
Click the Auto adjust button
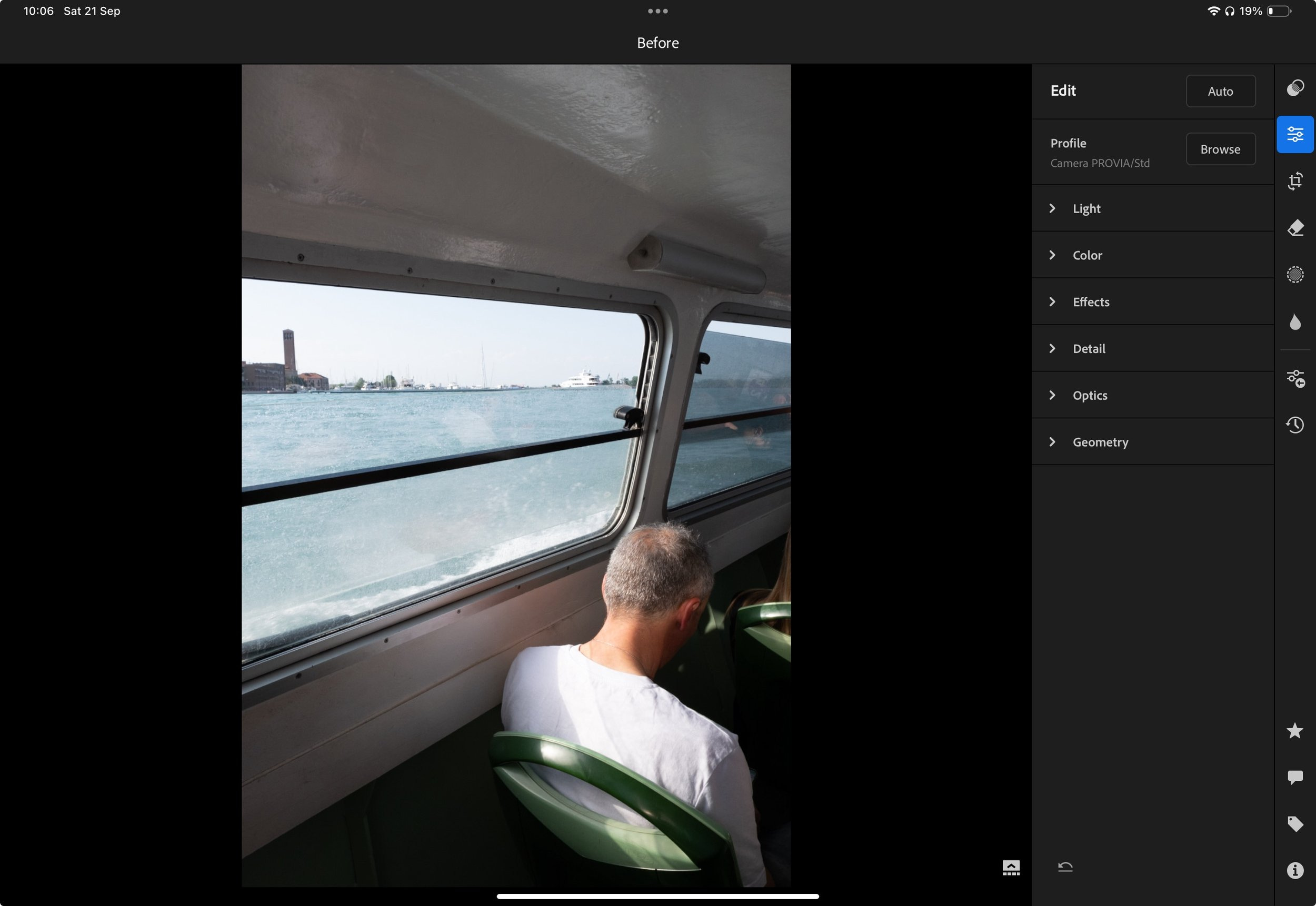[x=1220, y=92]
